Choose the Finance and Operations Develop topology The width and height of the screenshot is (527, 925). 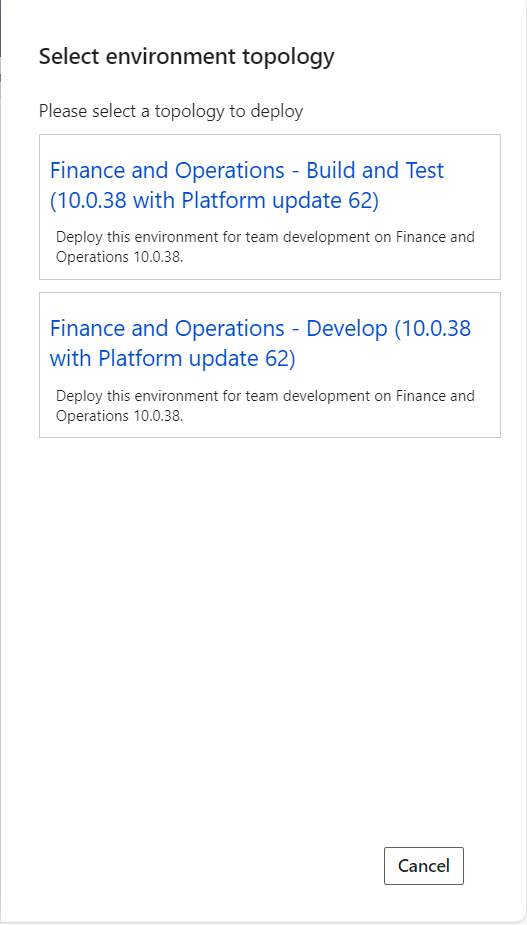coord(260,343)
